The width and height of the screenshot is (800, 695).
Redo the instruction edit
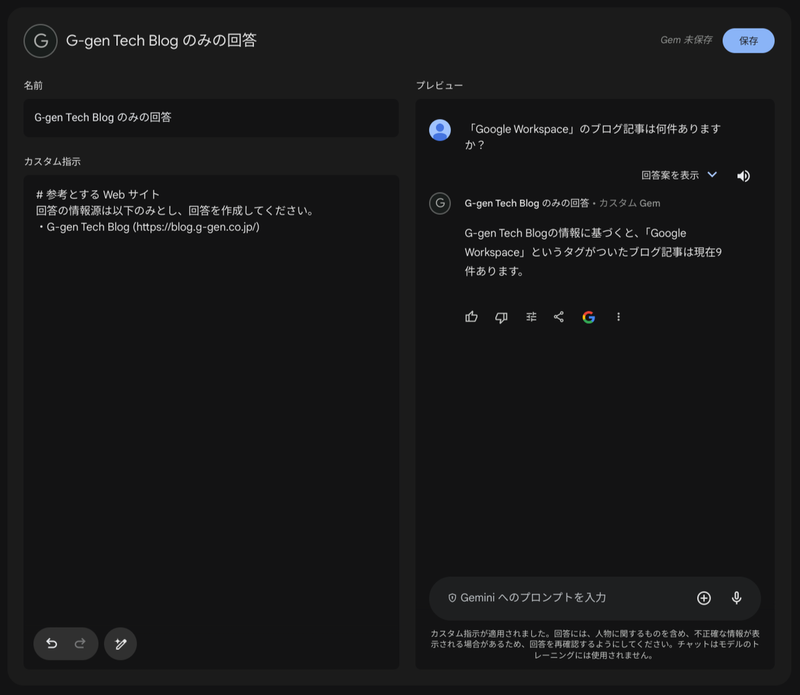tap(80, 643)
